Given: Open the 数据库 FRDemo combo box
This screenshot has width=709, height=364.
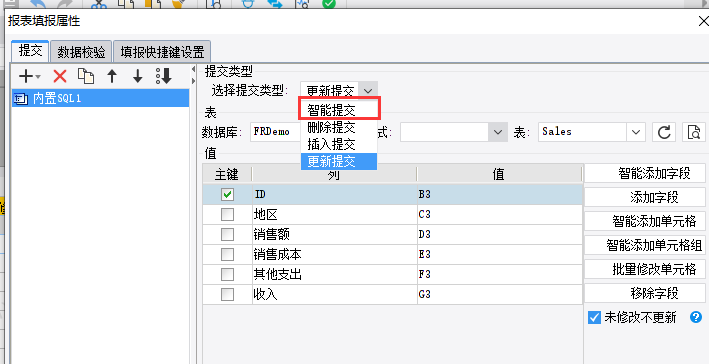Looking at the screenshot, I should coord(275,132).
